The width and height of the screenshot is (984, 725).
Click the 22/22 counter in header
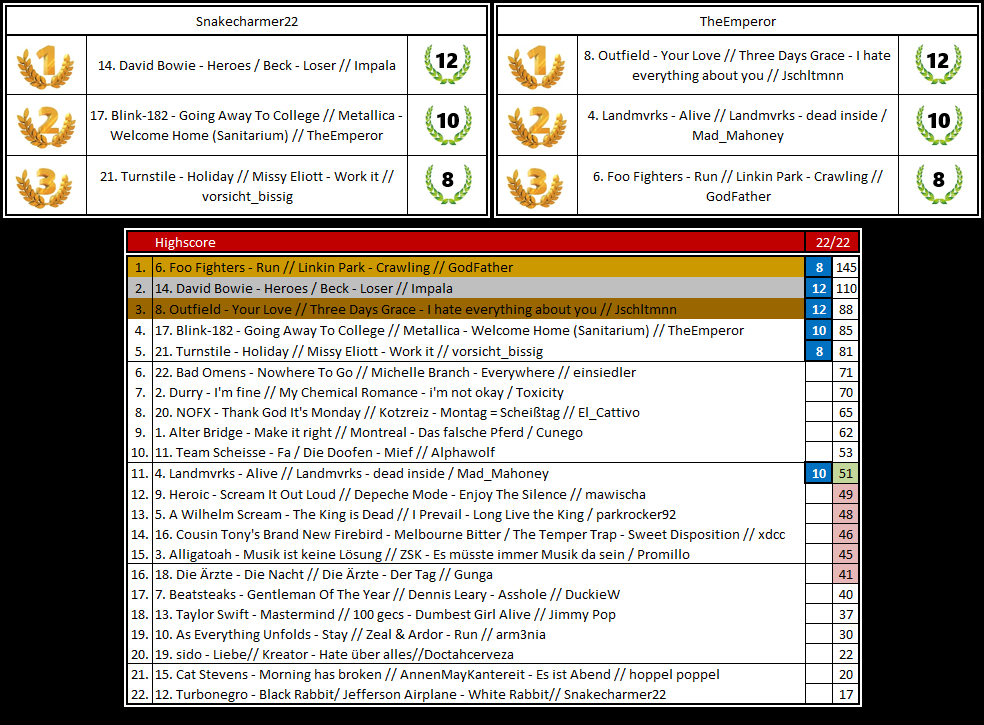click(x=833, y=242)
